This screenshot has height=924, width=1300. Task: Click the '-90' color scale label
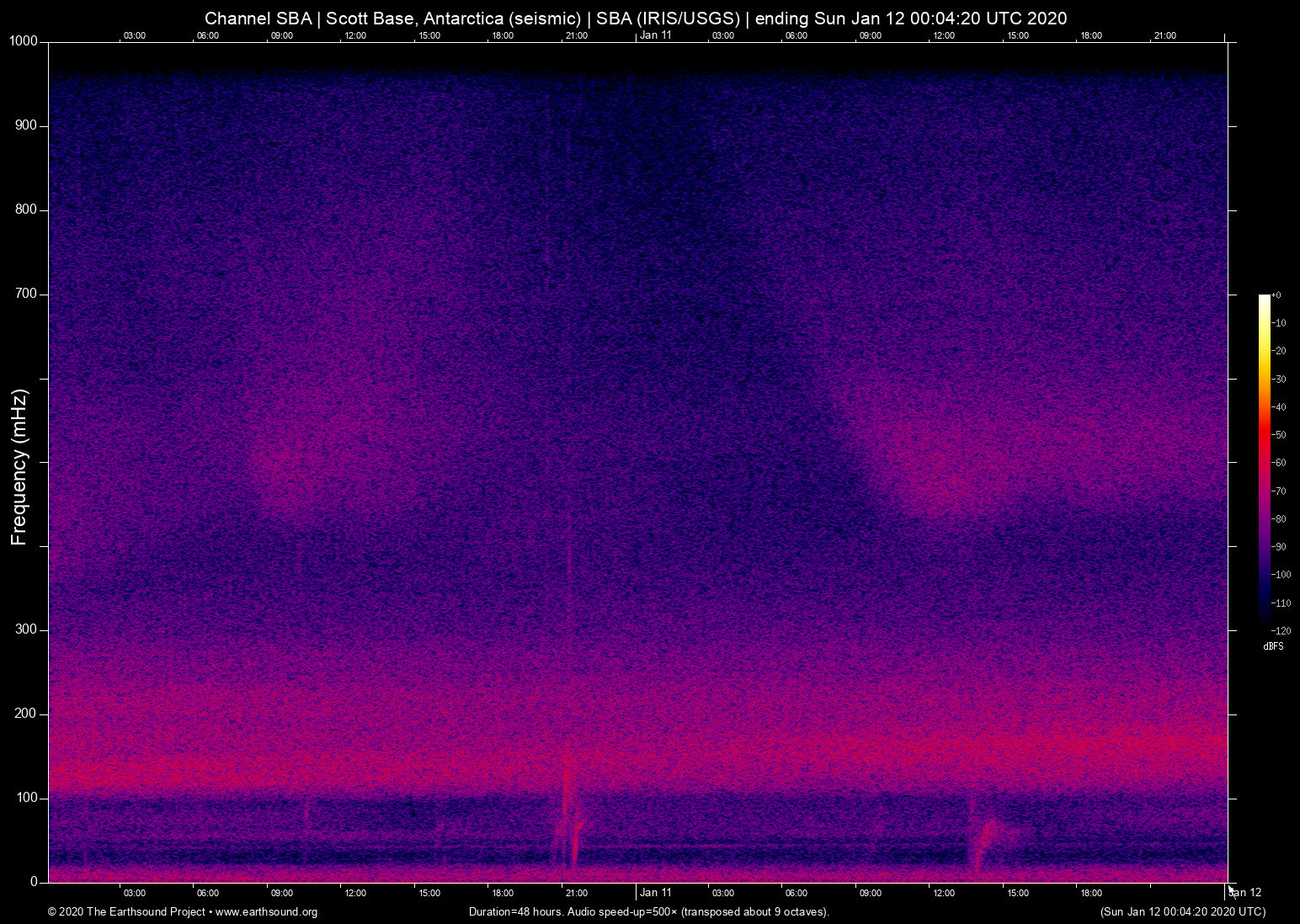tap(1279, 547)
